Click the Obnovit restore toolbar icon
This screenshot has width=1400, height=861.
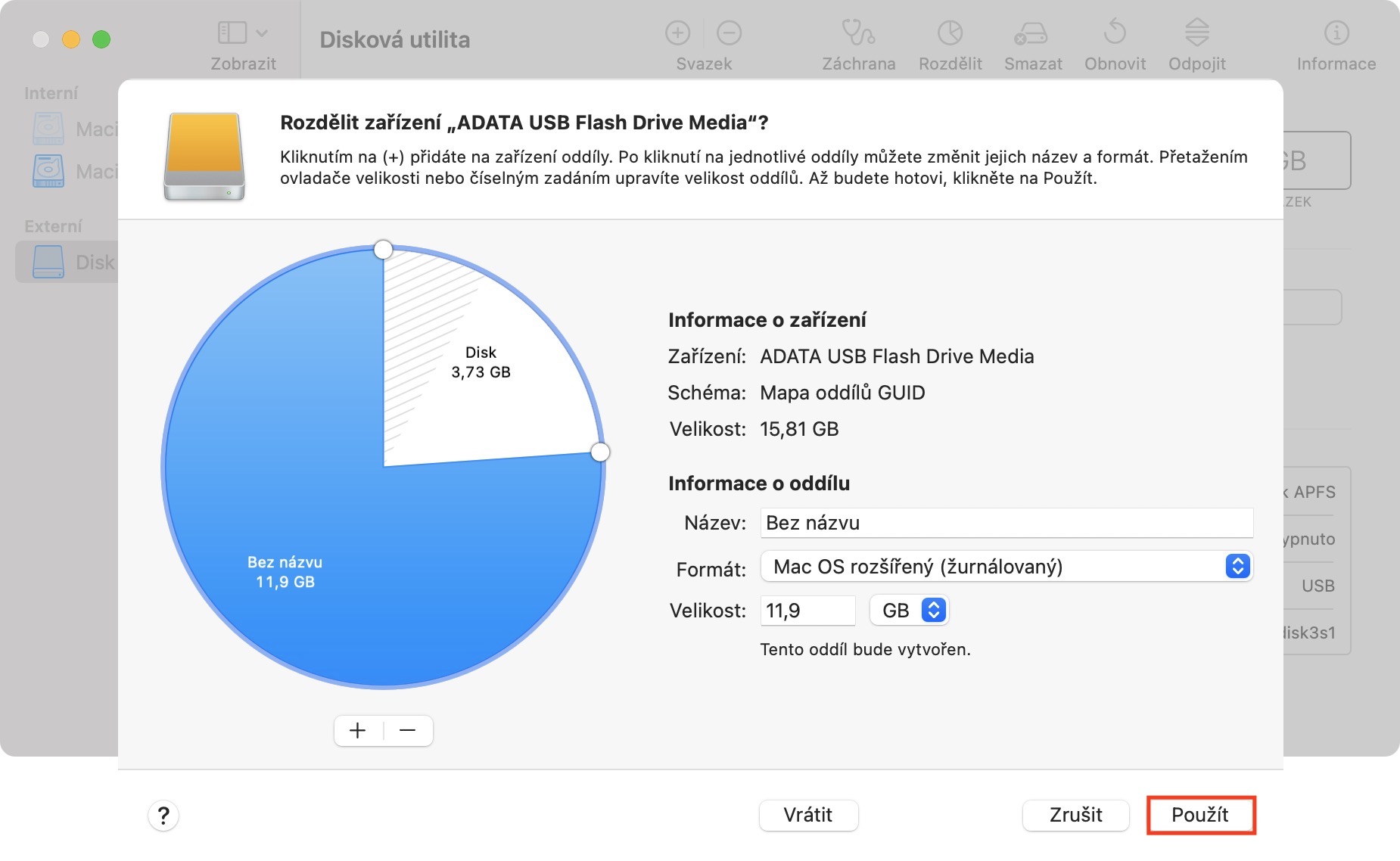[x=1115, y=33]
